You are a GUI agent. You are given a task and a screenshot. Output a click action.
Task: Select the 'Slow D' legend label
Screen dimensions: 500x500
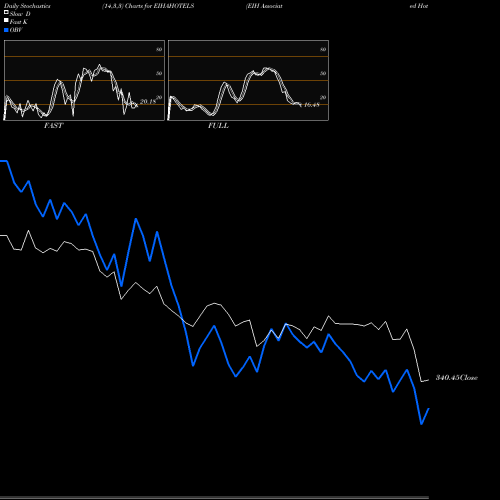[20, 14]
